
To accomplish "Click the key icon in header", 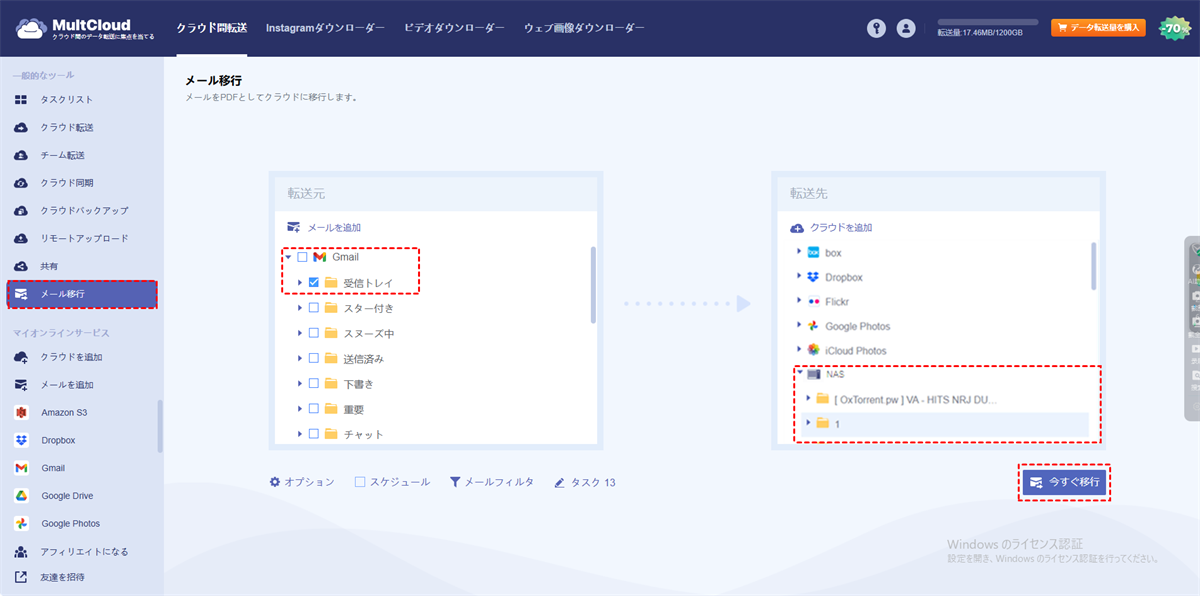I will [876, 29].
